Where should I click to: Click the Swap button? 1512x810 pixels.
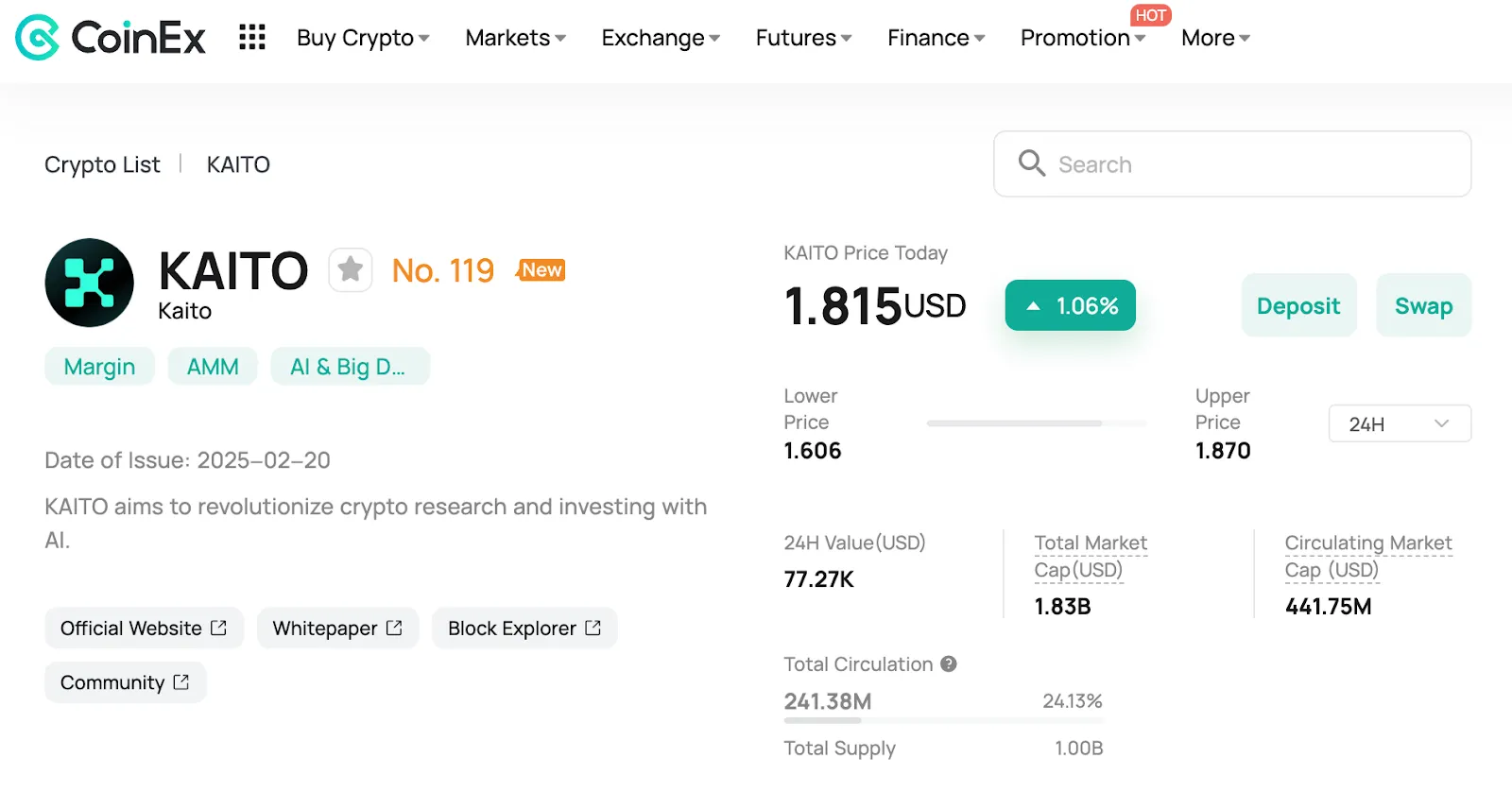1423,305
